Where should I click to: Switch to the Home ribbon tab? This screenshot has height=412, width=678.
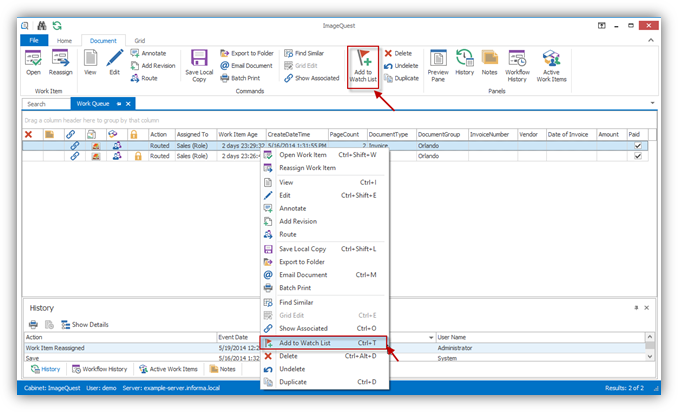point(64,41)
